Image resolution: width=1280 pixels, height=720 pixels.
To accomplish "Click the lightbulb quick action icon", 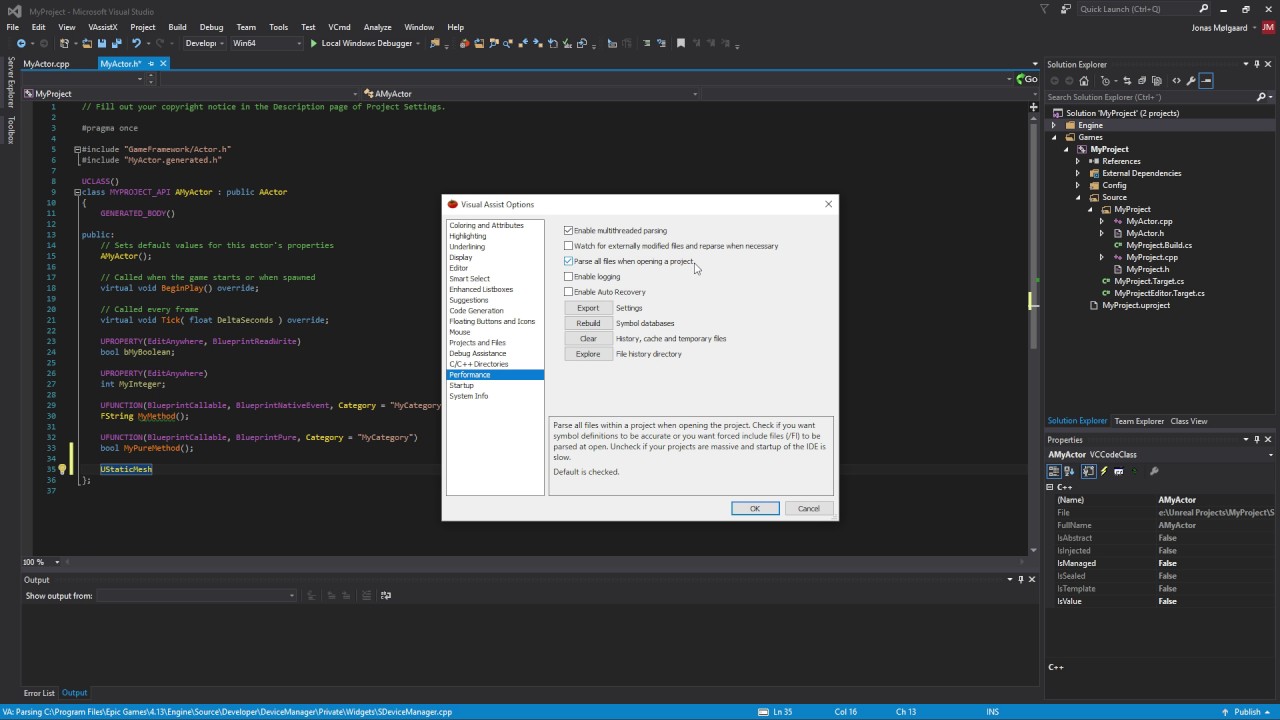I will 62,469.
